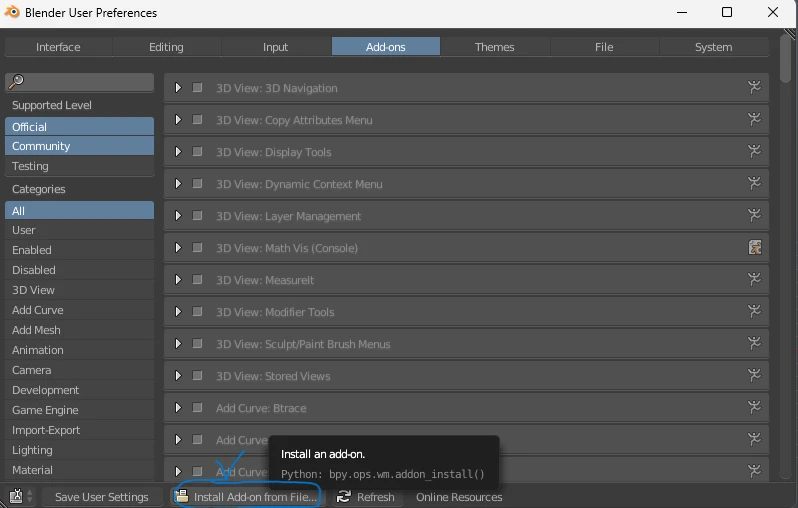Enable Math Vis (Console) add-on
The width and height of the screenshot is (798, 508).
pyautogui.click(x=197, y=248)
